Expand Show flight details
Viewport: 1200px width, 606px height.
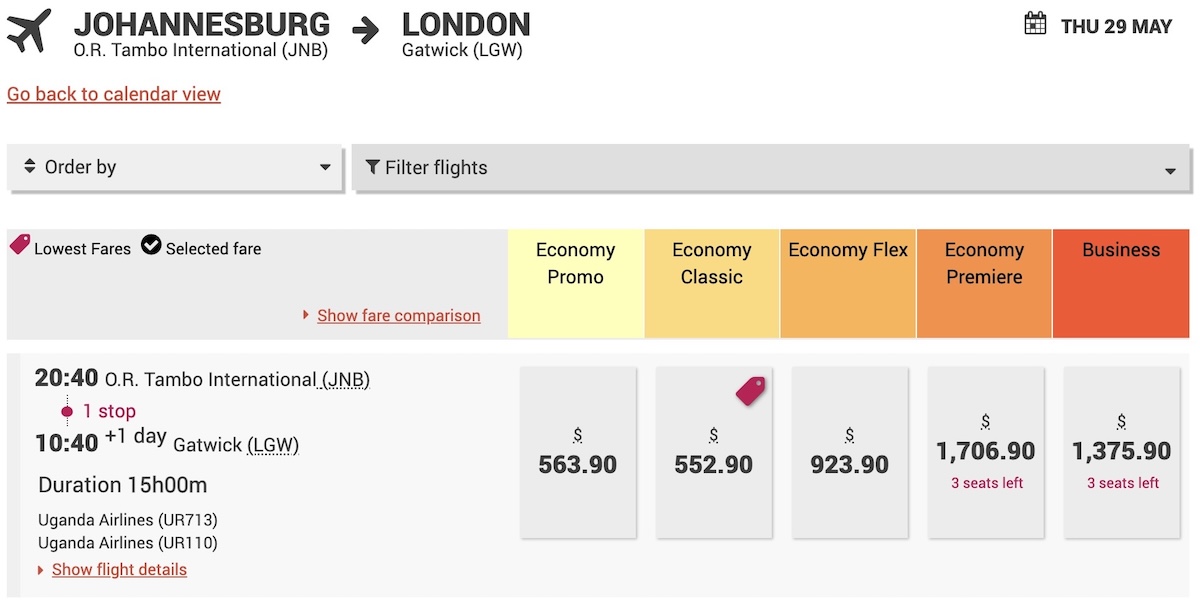tap(119, 570)
